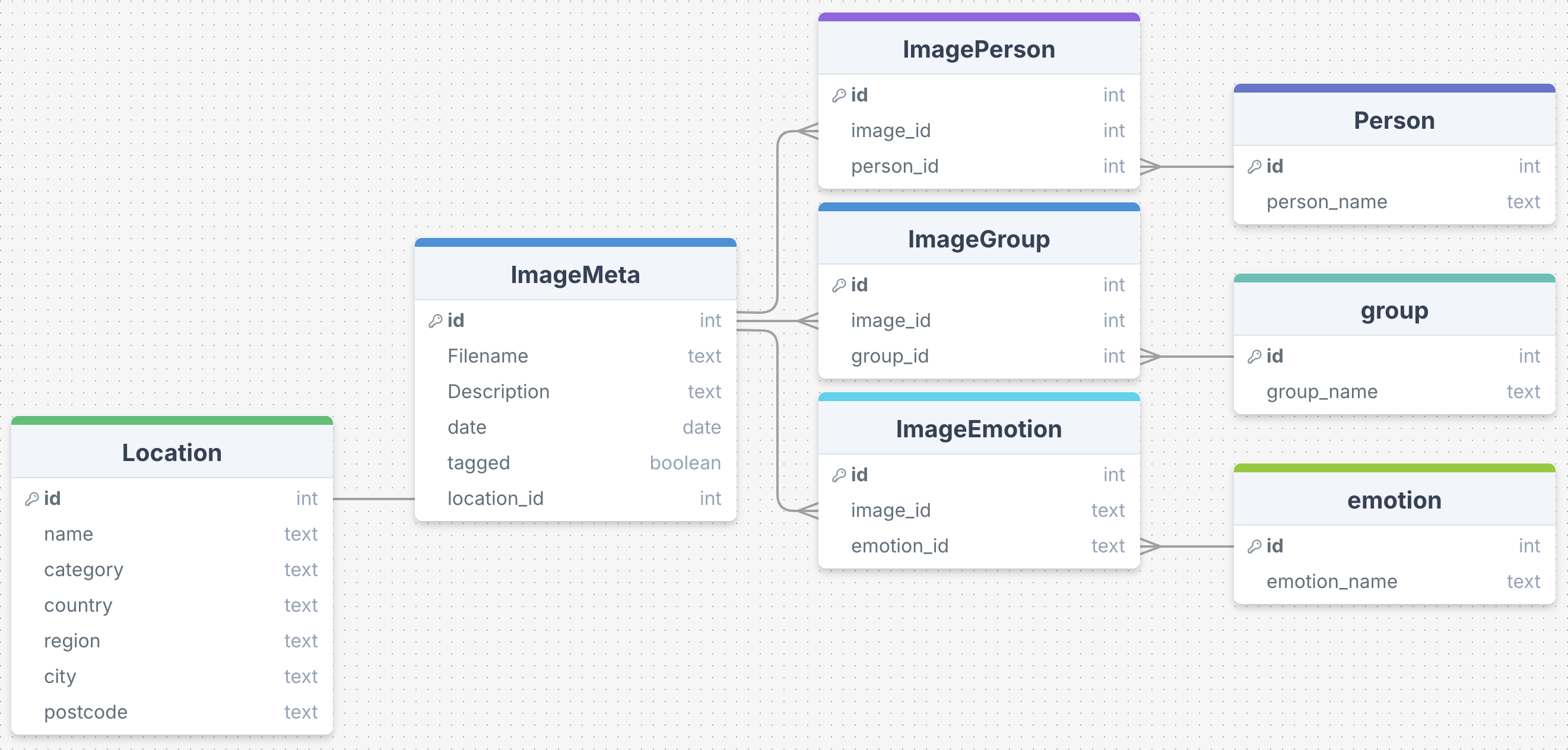Select the emotion_name field row
The image size is (1568, 750).
tap(1395, 582)
